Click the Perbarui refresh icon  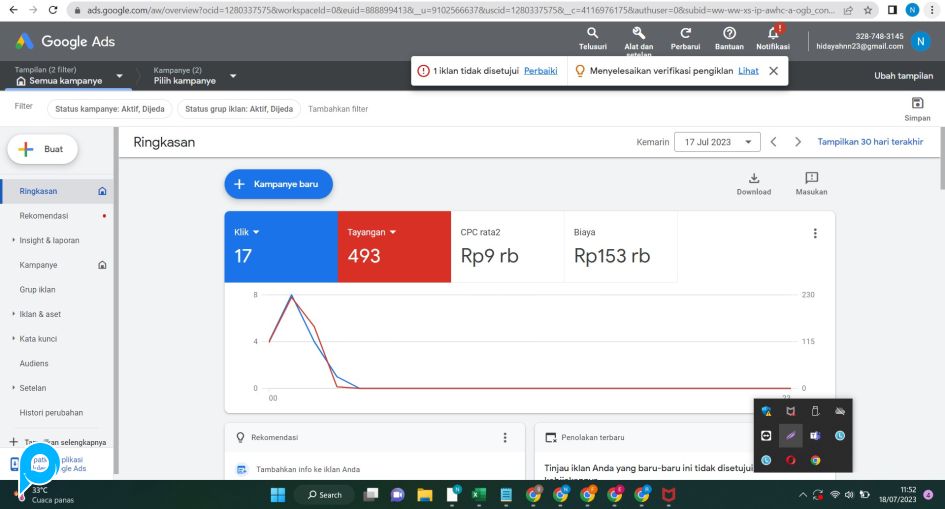click(685, 34)
